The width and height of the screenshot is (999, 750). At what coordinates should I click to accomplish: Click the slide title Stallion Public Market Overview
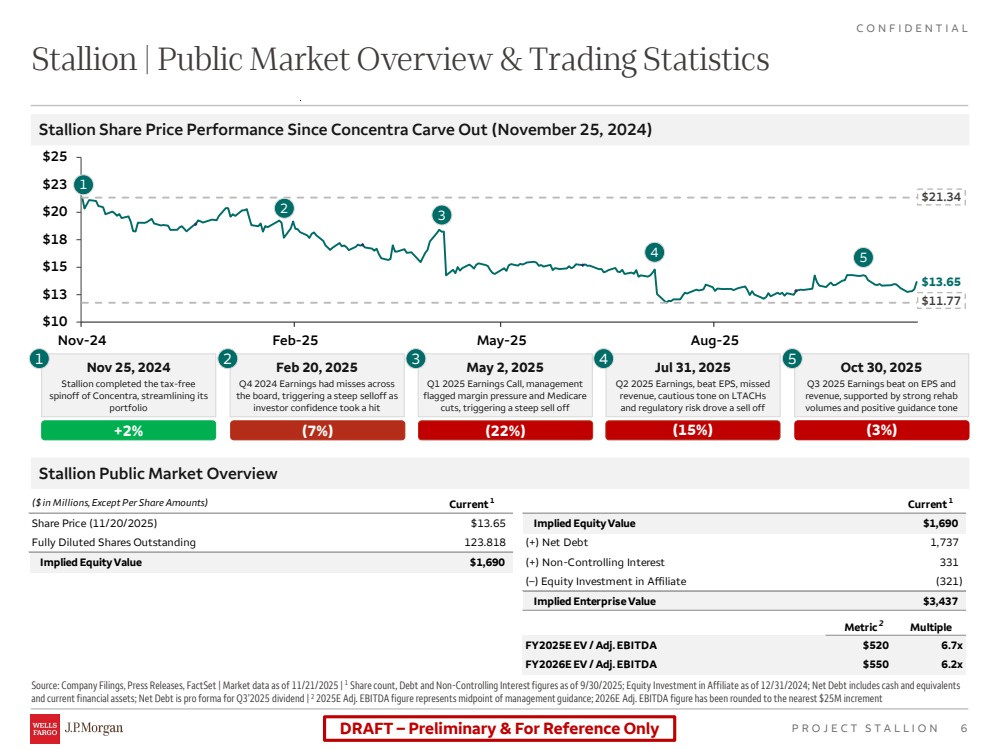pyautogui.click(x=401, y=59)
